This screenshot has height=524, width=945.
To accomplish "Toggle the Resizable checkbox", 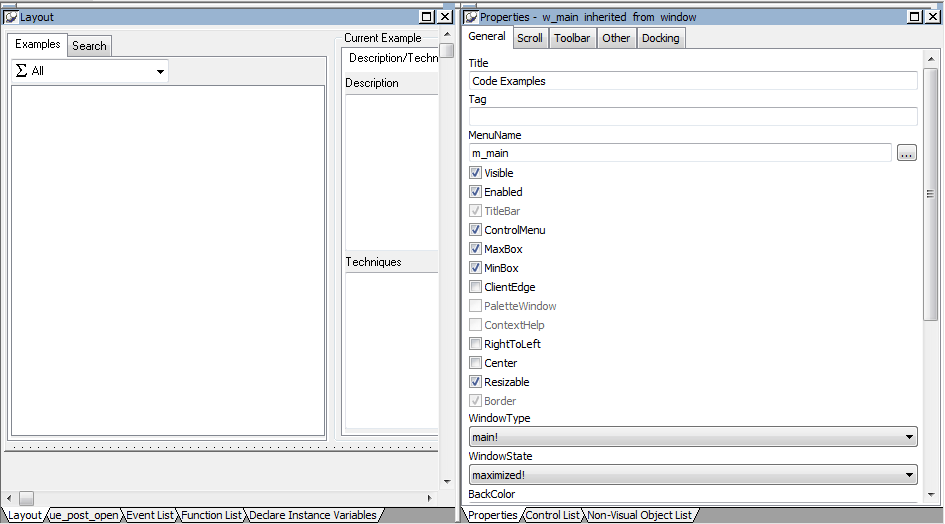I will (476, 382).
